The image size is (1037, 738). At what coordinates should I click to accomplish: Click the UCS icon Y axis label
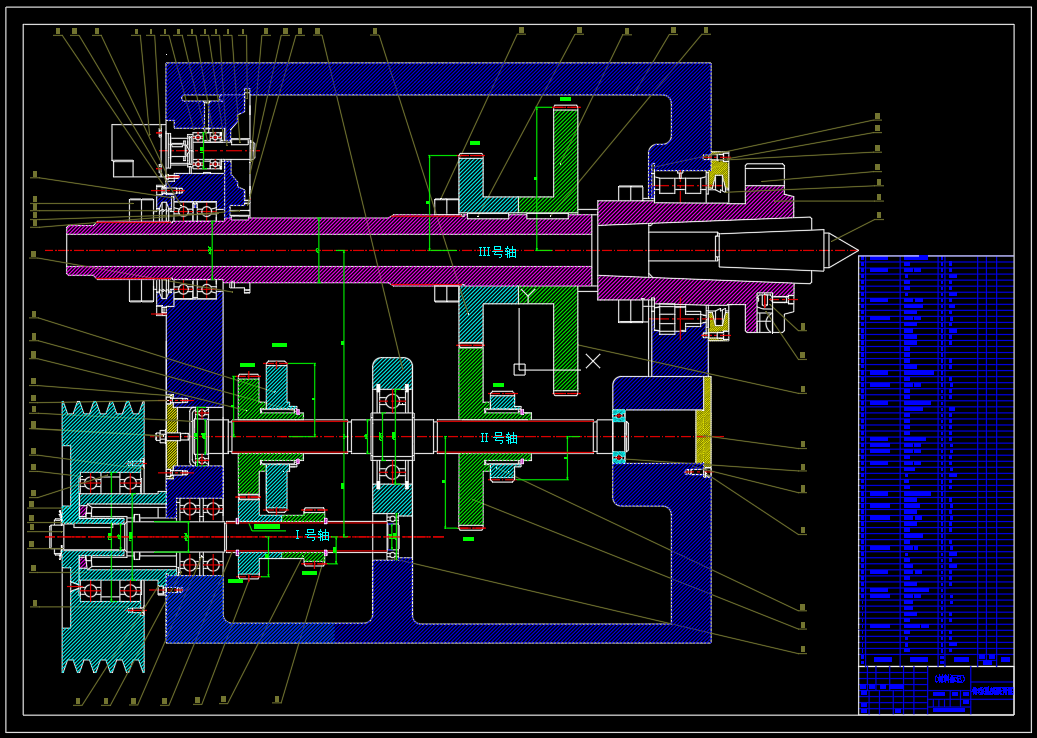click(x=527, y=296)
